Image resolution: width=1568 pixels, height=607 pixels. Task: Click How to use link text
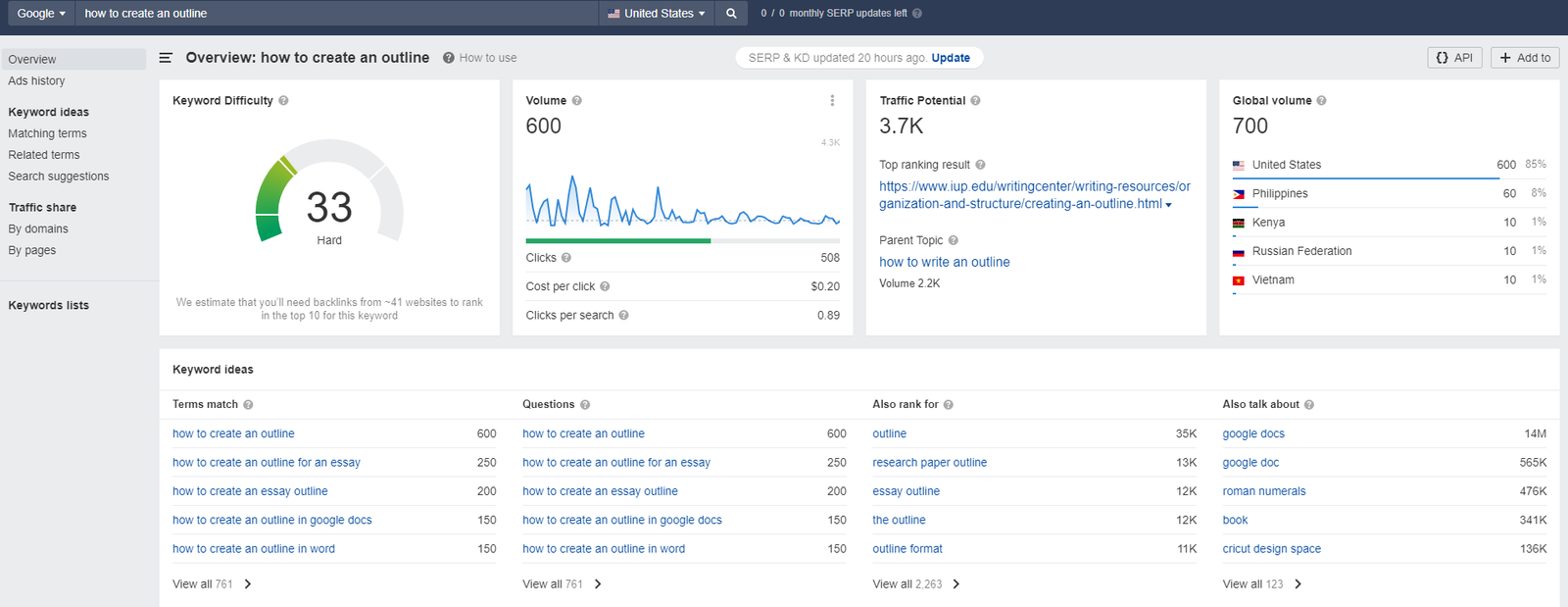tap(488, 58)
